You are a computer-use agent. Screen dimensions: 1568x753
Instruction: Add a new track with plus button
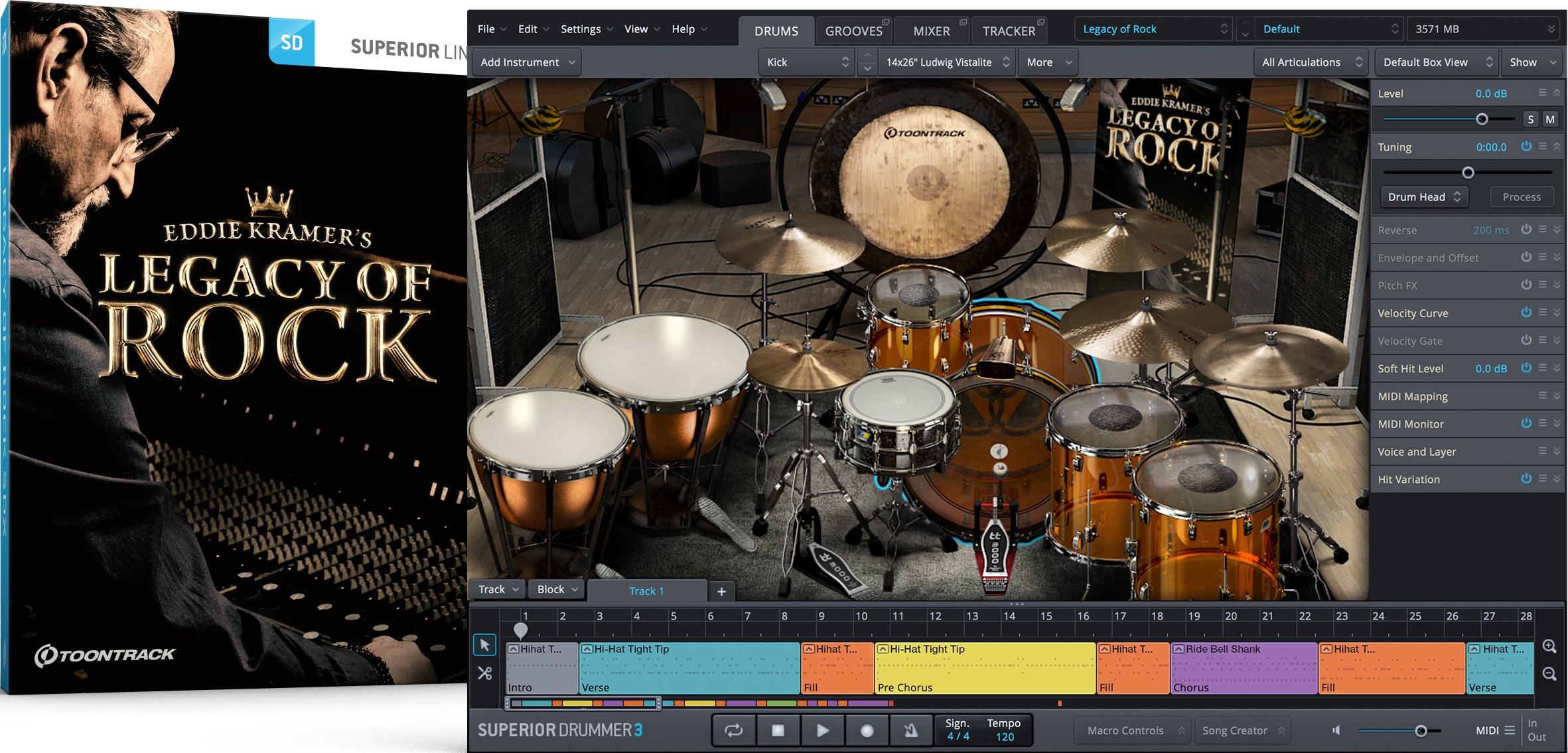(x=721, y=591)
